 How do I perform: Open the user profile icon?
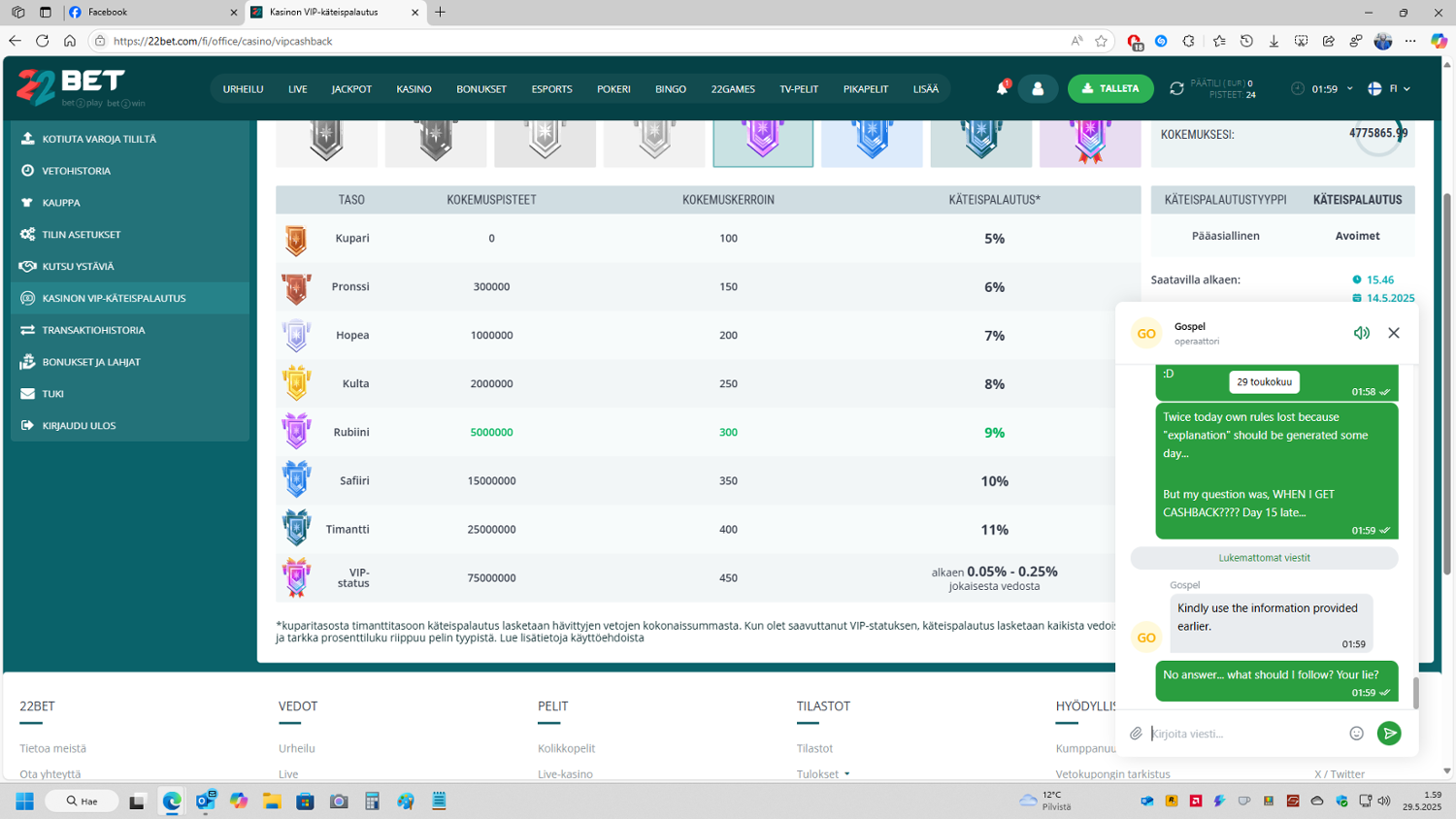(x=1038, y=88)
